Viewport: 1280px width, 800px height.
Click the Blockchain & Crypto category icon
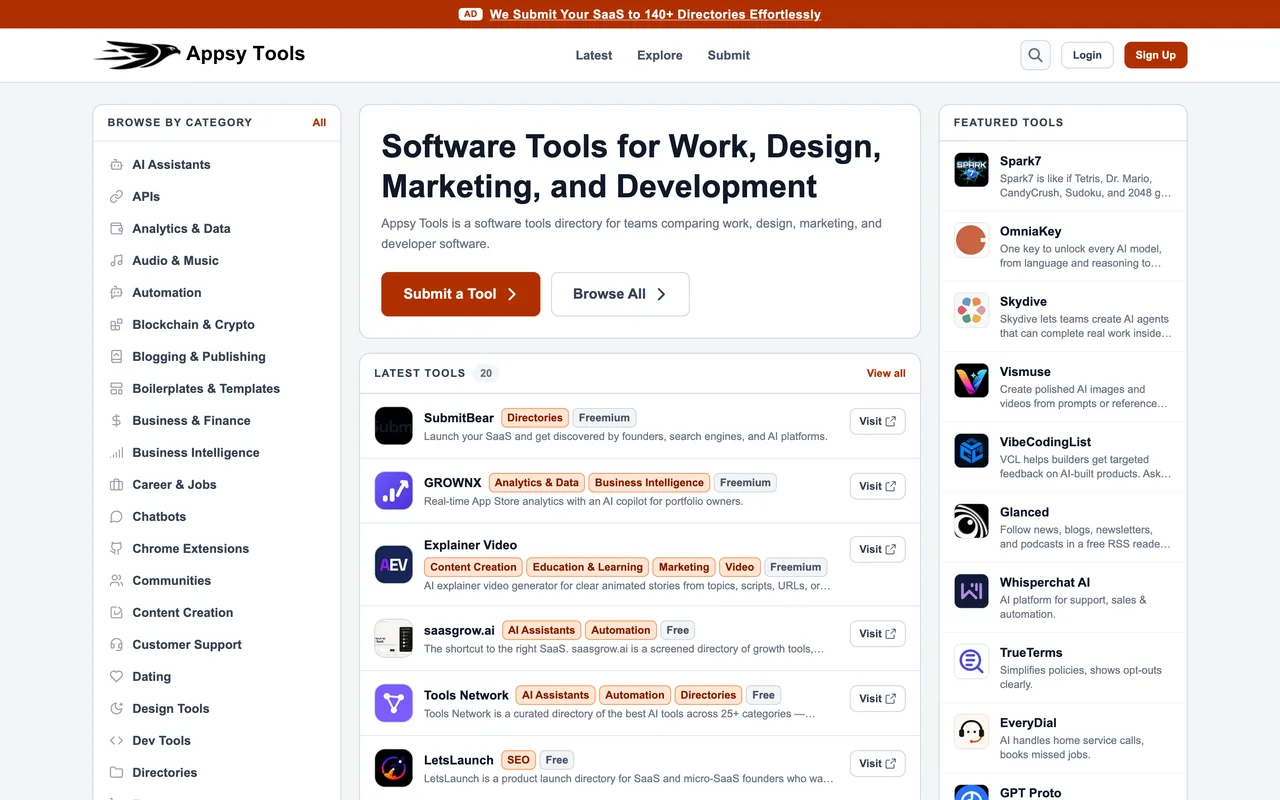[x=116, y=325]
